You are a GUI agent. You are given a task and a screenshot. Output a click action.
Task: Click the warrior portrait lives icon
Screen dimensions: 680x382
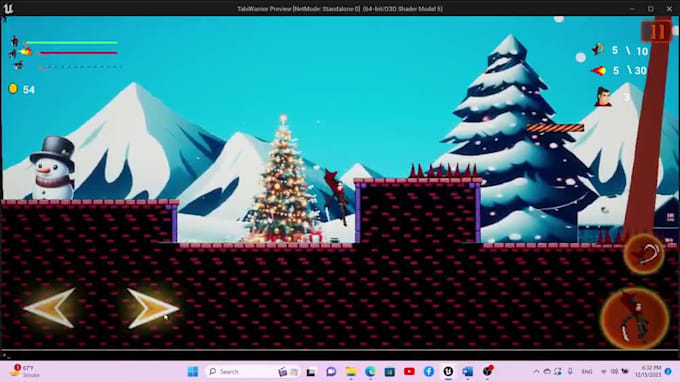[x=603, y=97]
